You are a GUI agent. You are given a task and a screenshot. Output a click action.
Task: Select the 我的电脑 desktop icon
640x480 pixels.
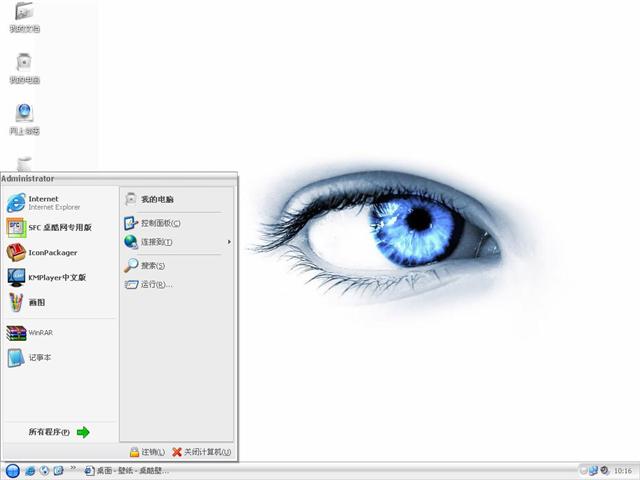click(x=24, y=68)
